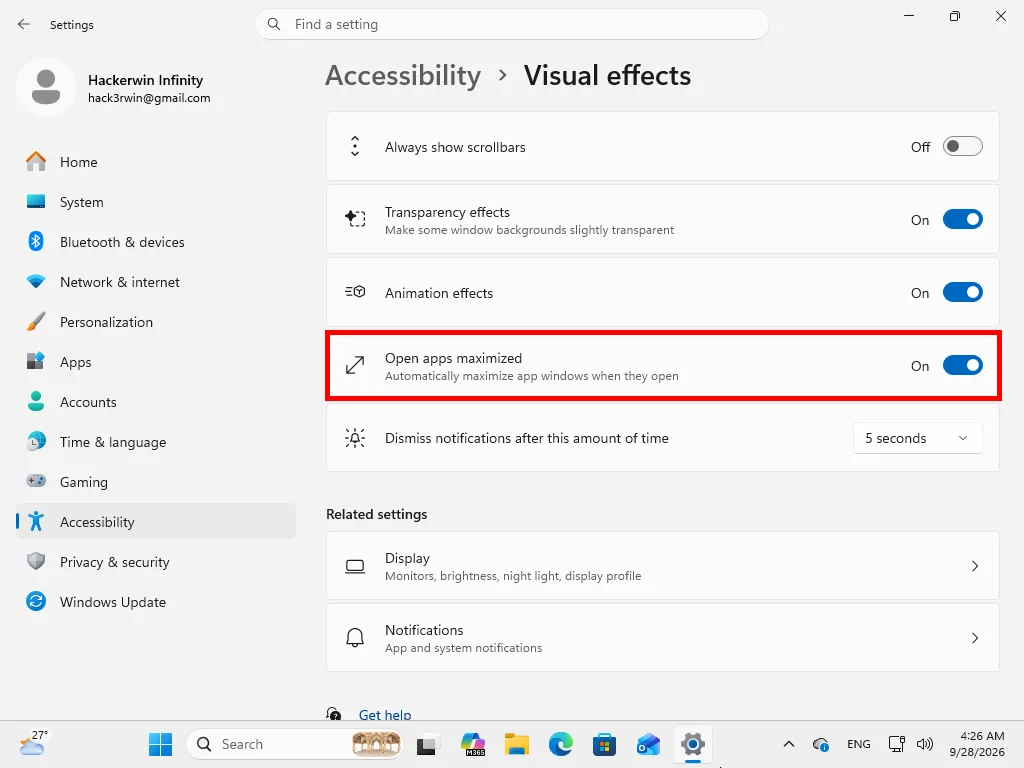Click the laptop icon beside Display
This screenshot has width=1024, height=768.
pyautogui.click(x=355, y=566)
